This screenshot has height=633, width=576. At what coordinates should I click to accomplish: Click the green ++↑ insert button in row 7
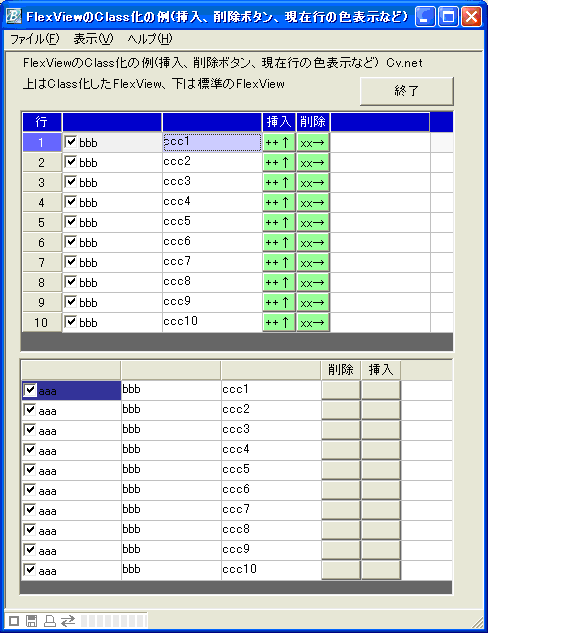point(279,263)
